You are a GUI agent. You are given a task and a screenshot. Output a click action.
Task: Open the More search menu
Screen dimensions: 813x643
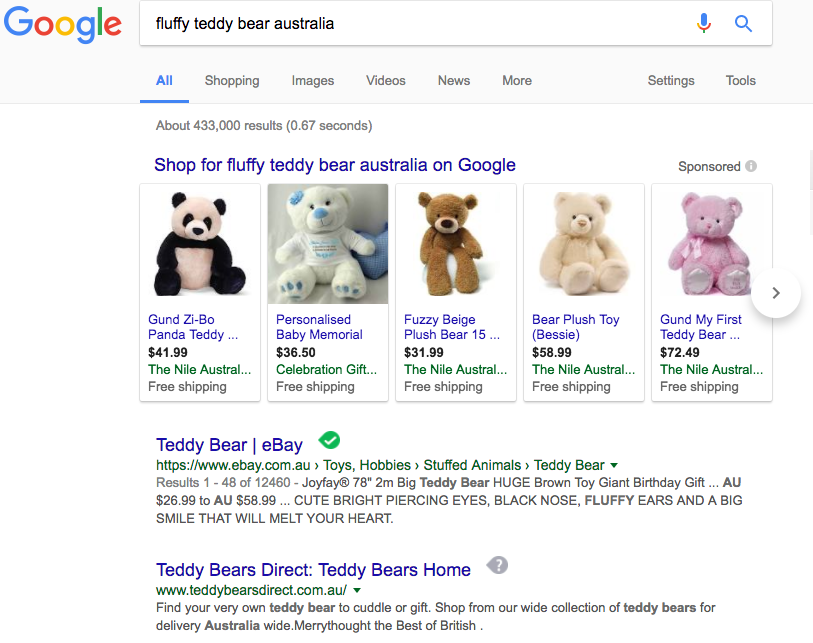pyautogui.click(x=517, y=80)
